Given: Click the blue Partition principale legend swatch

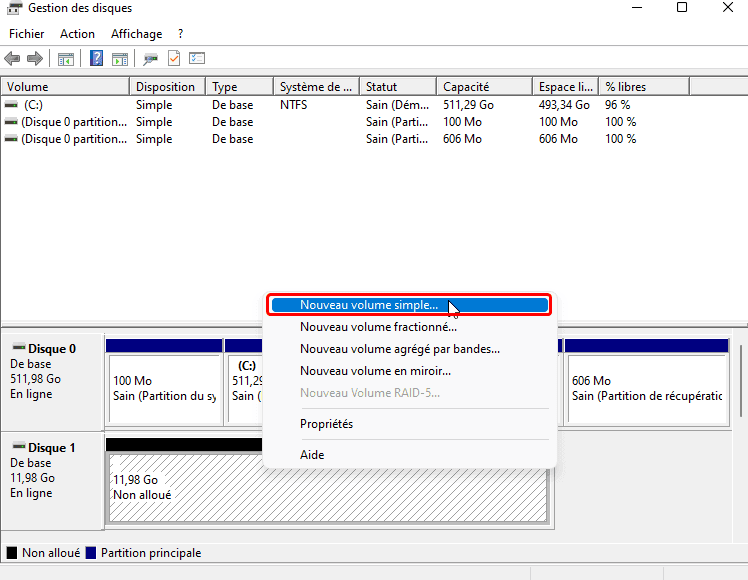Looking at the screenshot, I should coord(91,553).
